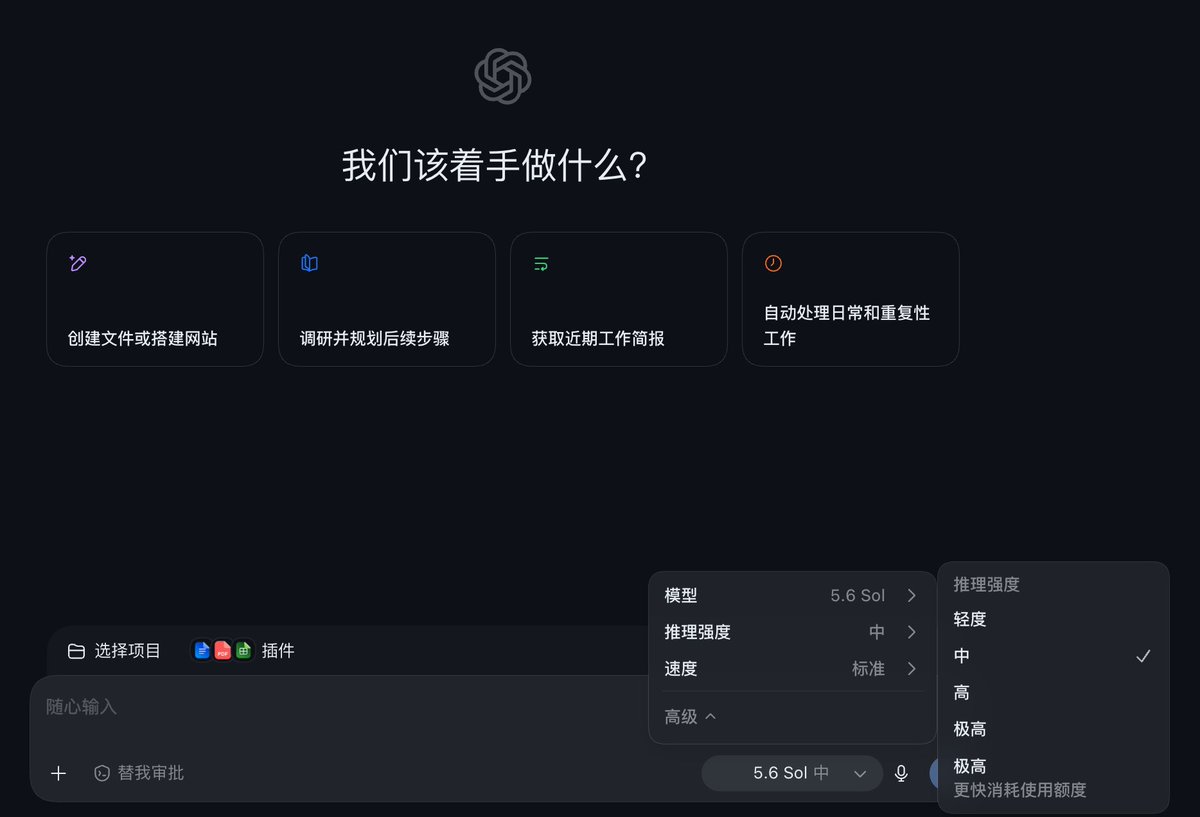Open 插件 with the document icons
This screenshot has width=1200, height=817.
point(244,651)
